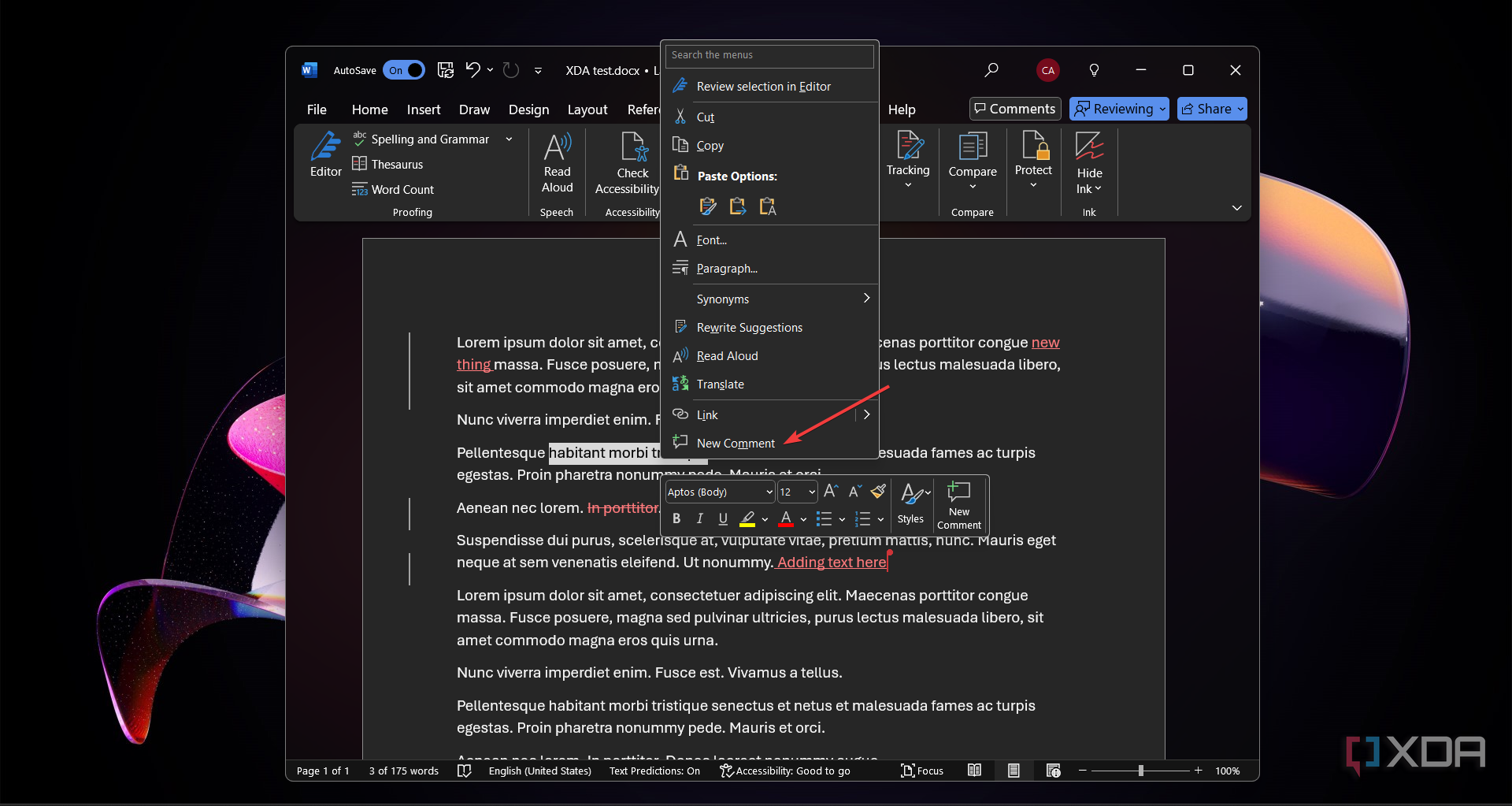Click the Save icon in title bar

(446, 70)
